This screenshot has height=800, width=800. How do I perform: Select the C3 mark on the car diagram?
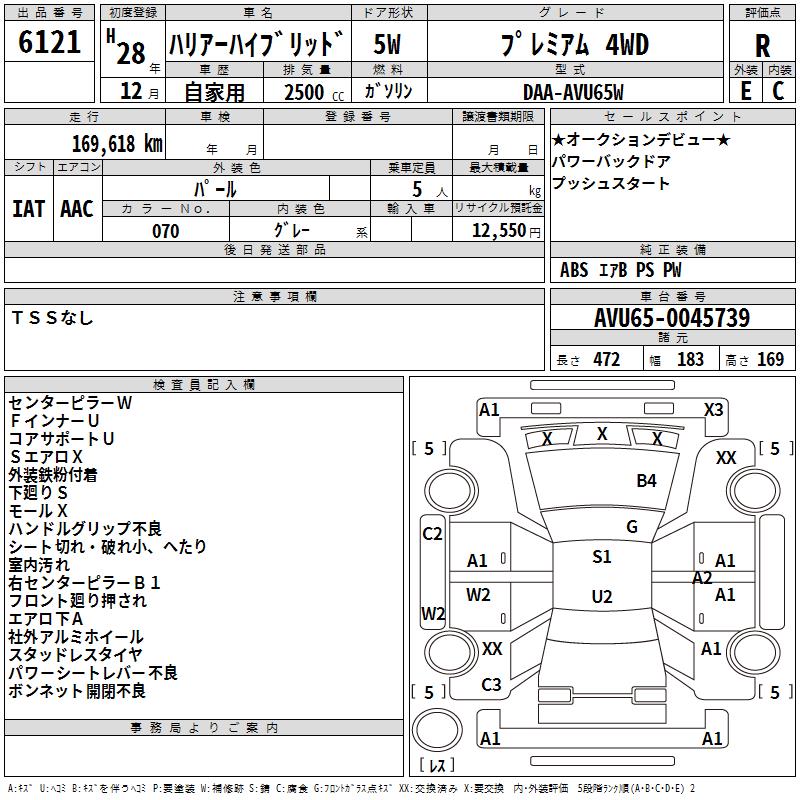click(491, 685)
